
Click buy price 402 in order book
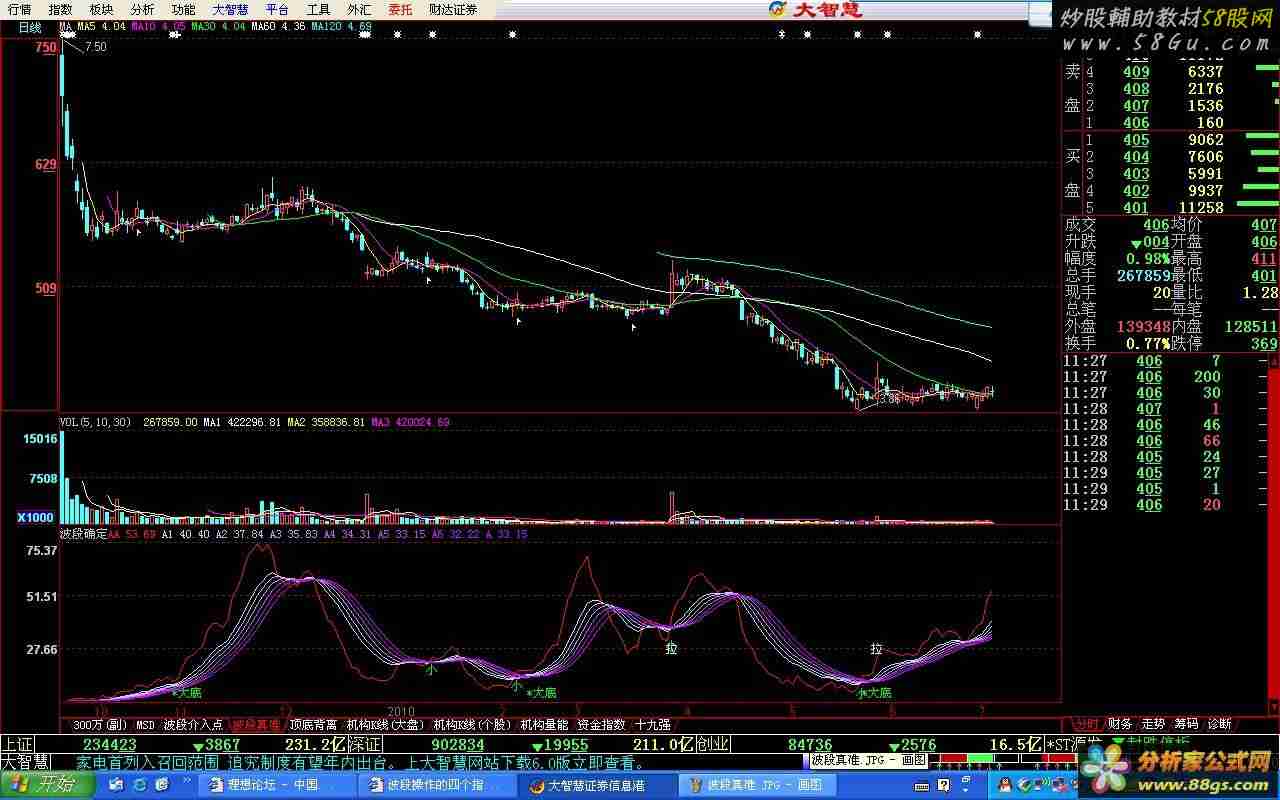point(1136,191)
